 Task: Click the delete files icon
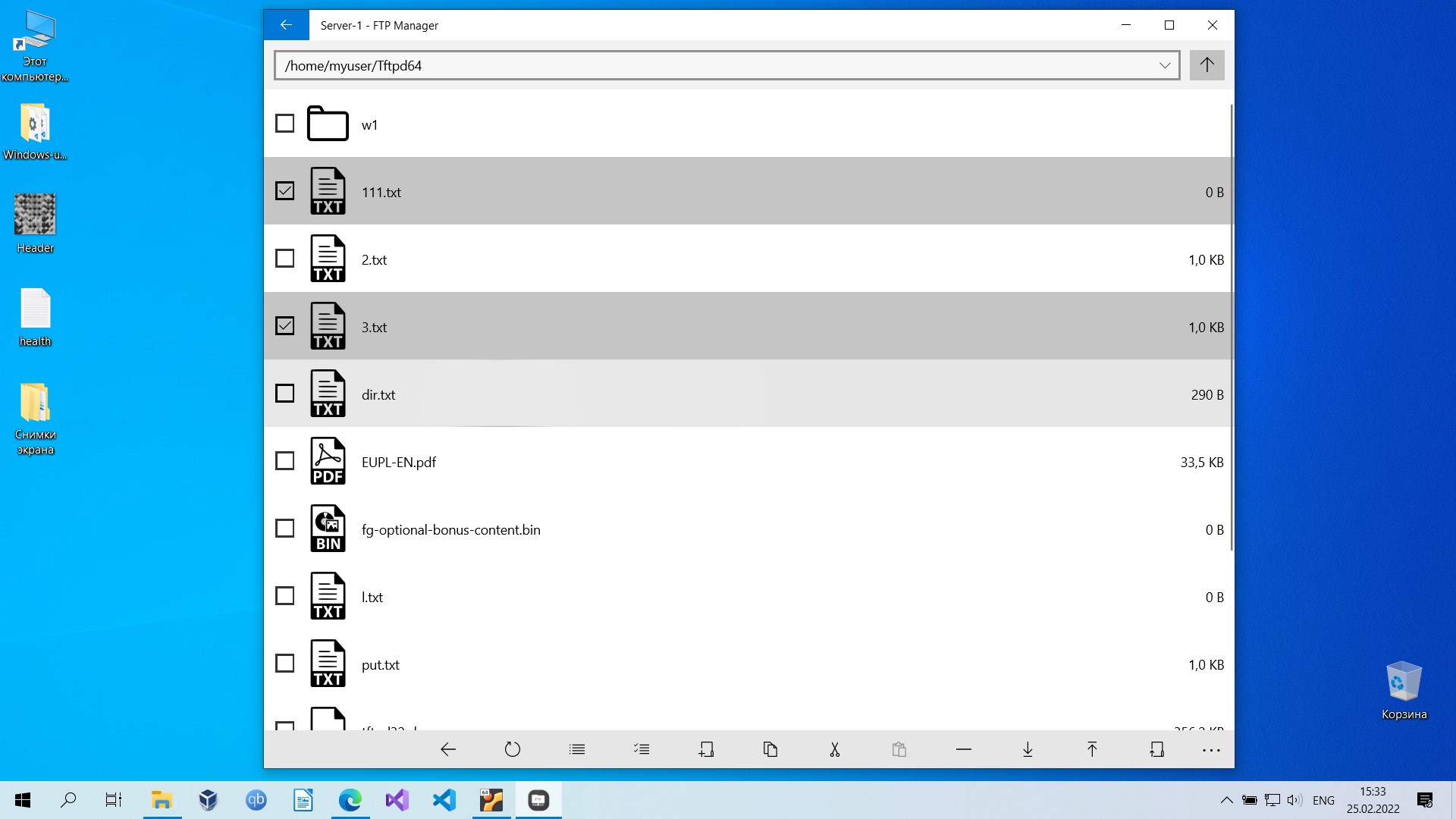tap(963, 749)
